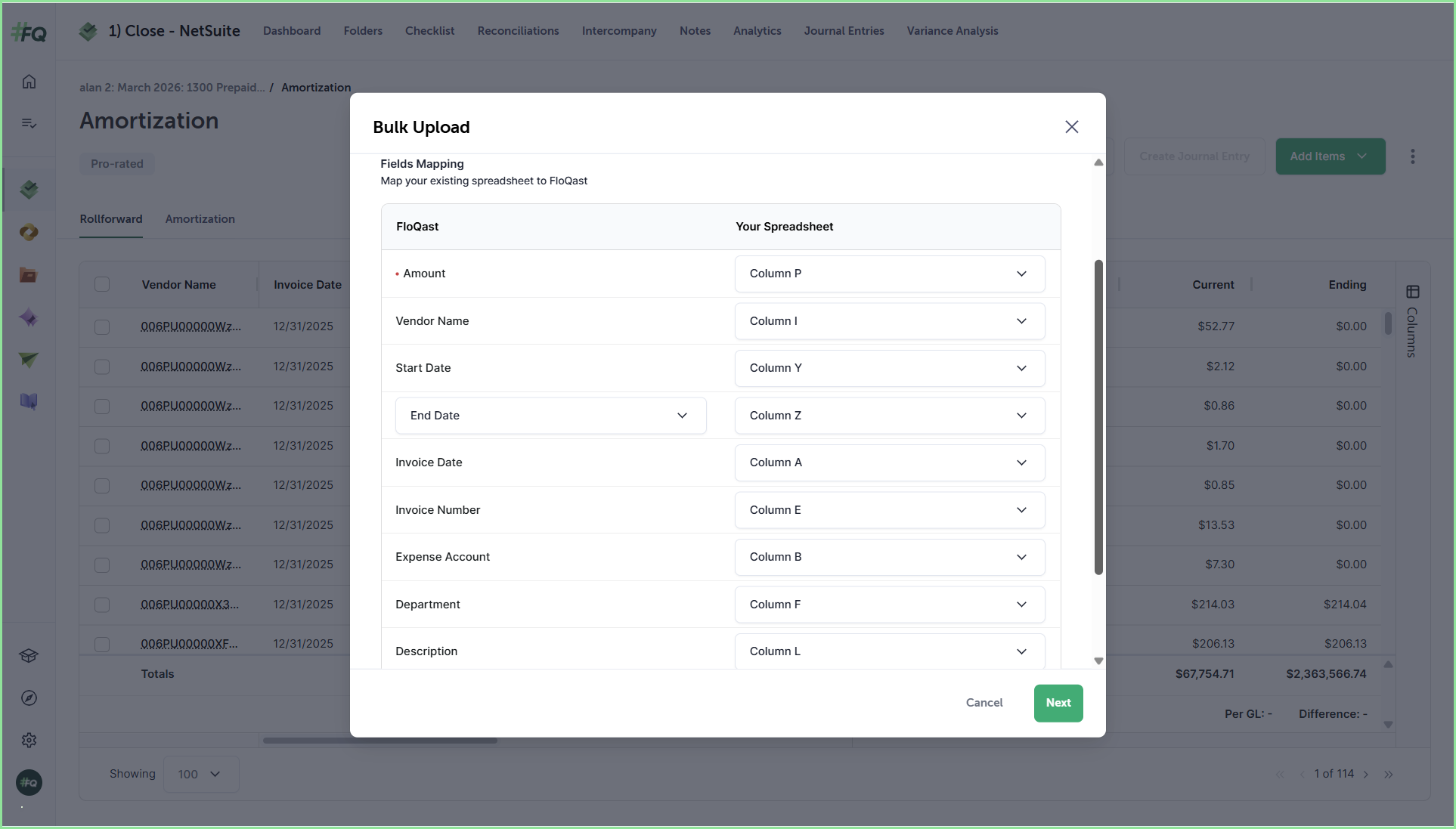Check the third table row checkbox
This screenshot has height=829, width=1456.
click(x=102, y=407)
